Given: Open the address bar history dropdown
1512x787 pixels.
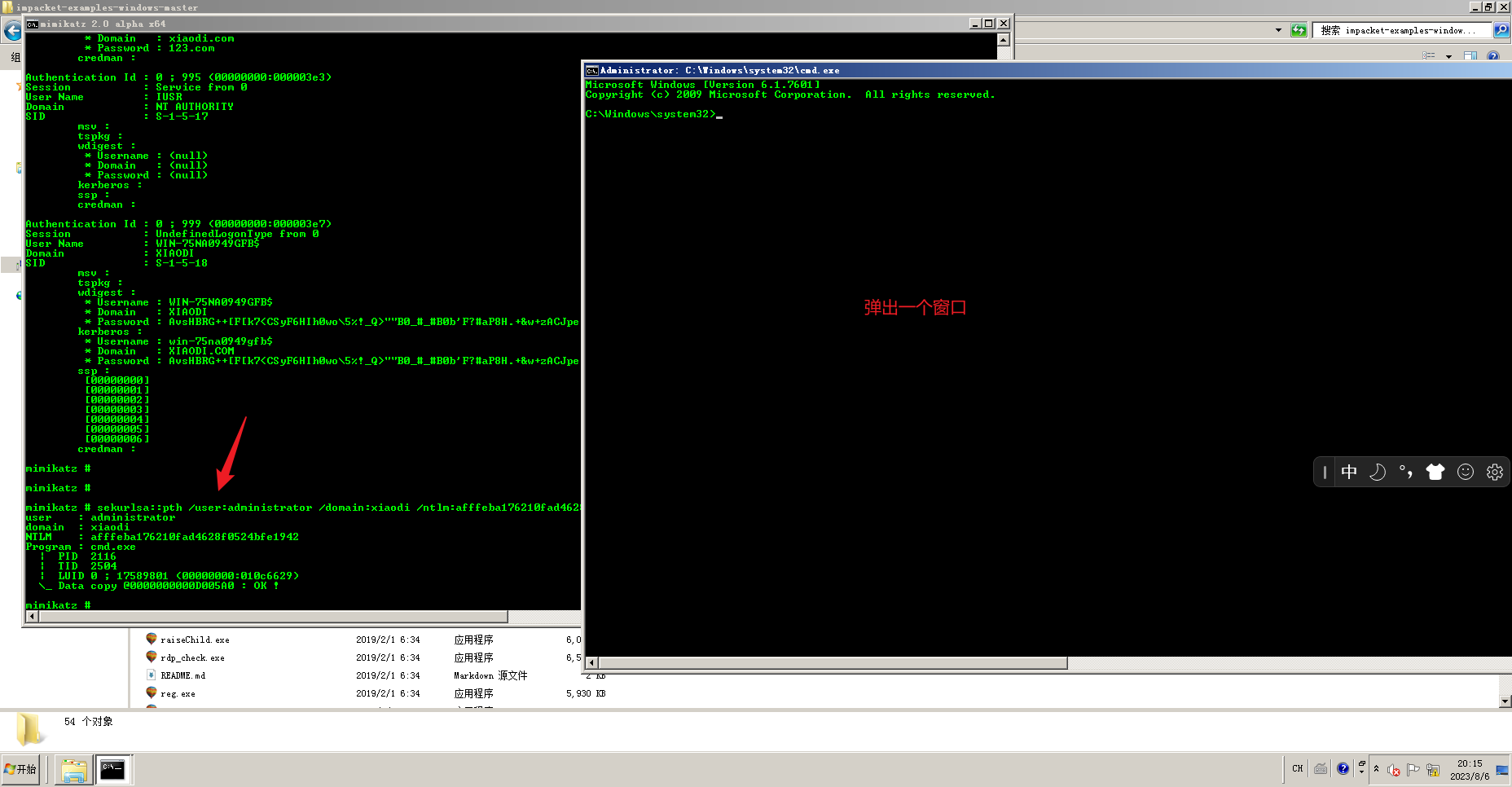Looking at the screenshot, I should point(1278,30).
